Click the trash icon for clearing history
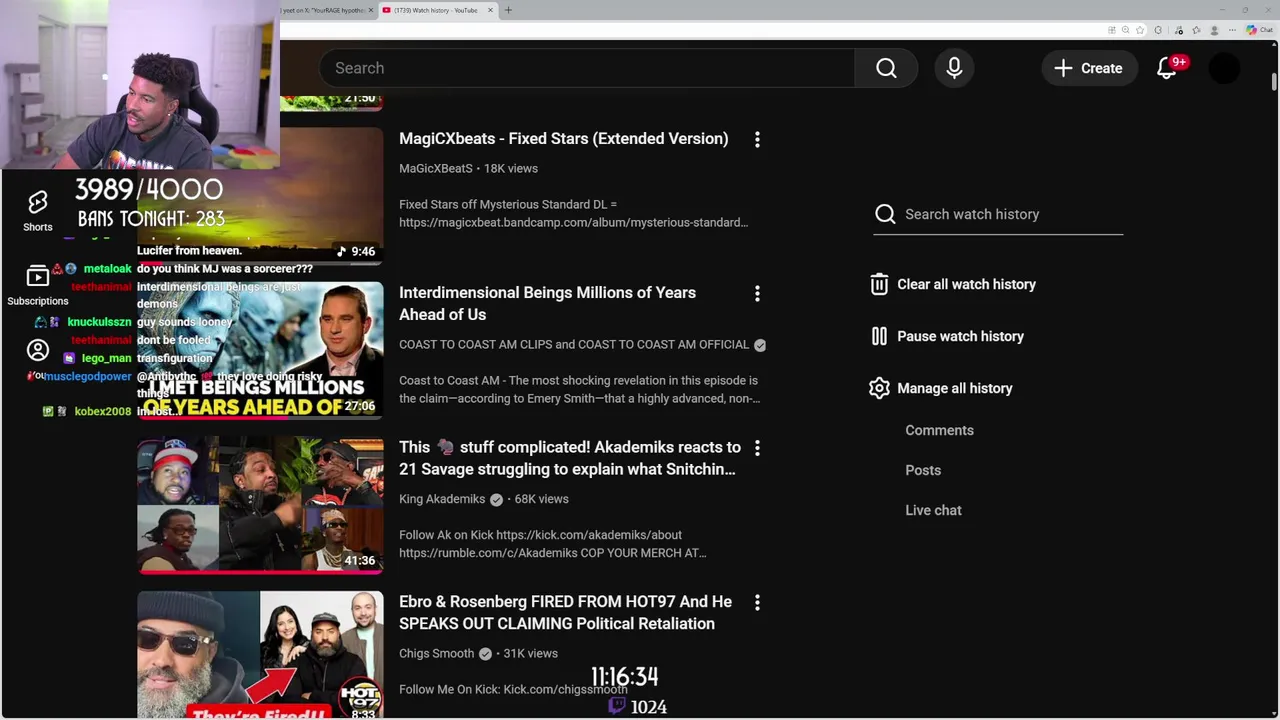The width and height of the screenshot is (1280, 720). click(879, 284)
